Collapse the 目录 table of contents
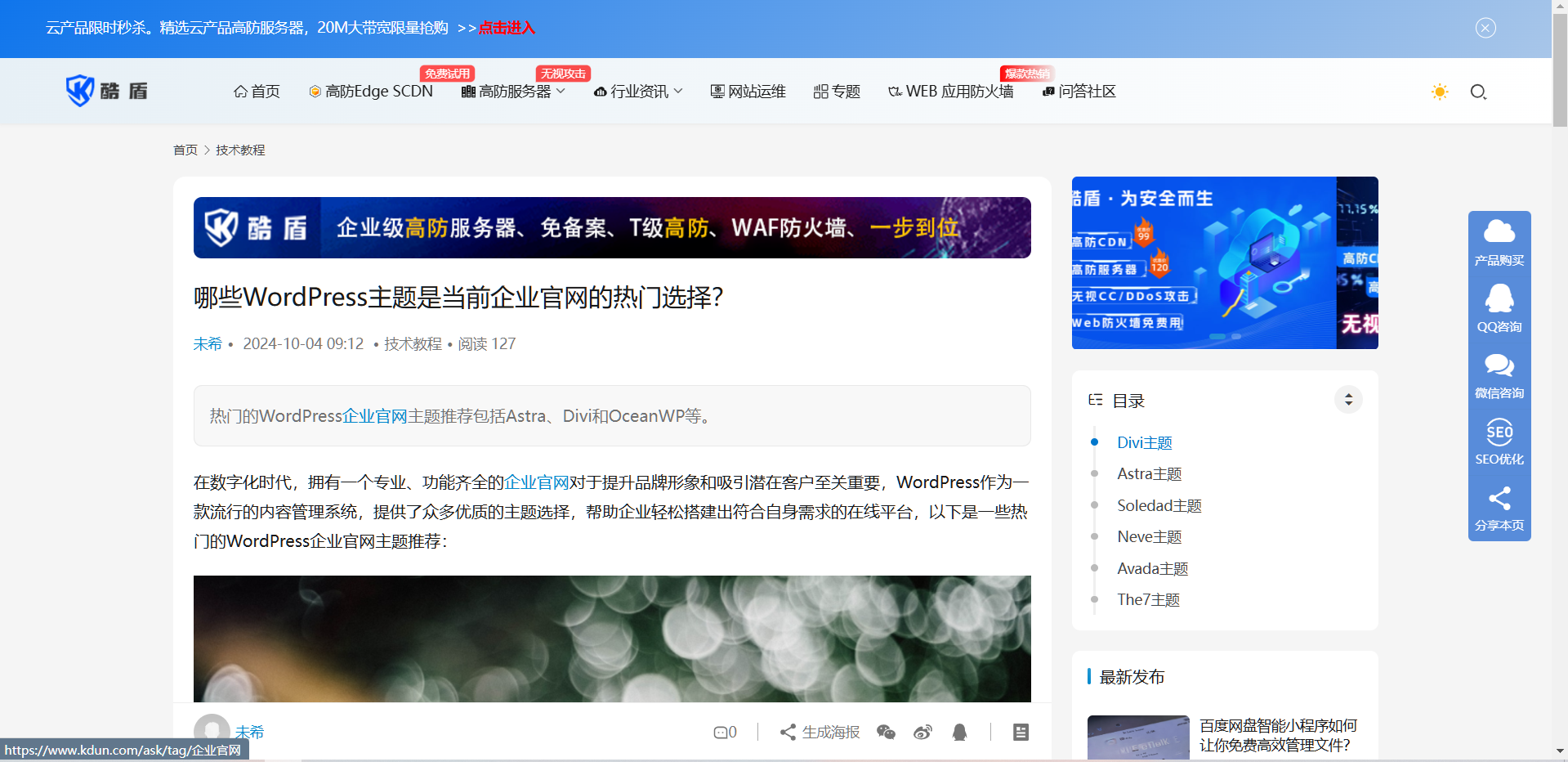 pos(1348,400)
